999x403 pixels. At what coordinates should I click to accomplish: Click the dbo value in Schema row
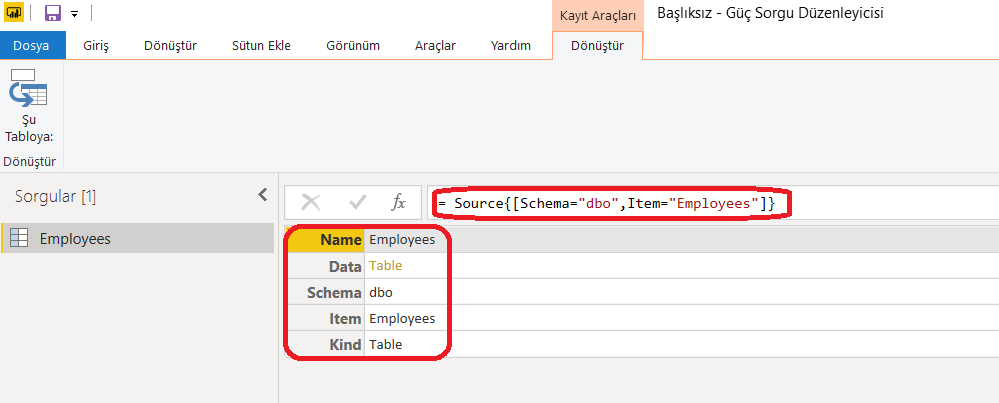[380, 292]
